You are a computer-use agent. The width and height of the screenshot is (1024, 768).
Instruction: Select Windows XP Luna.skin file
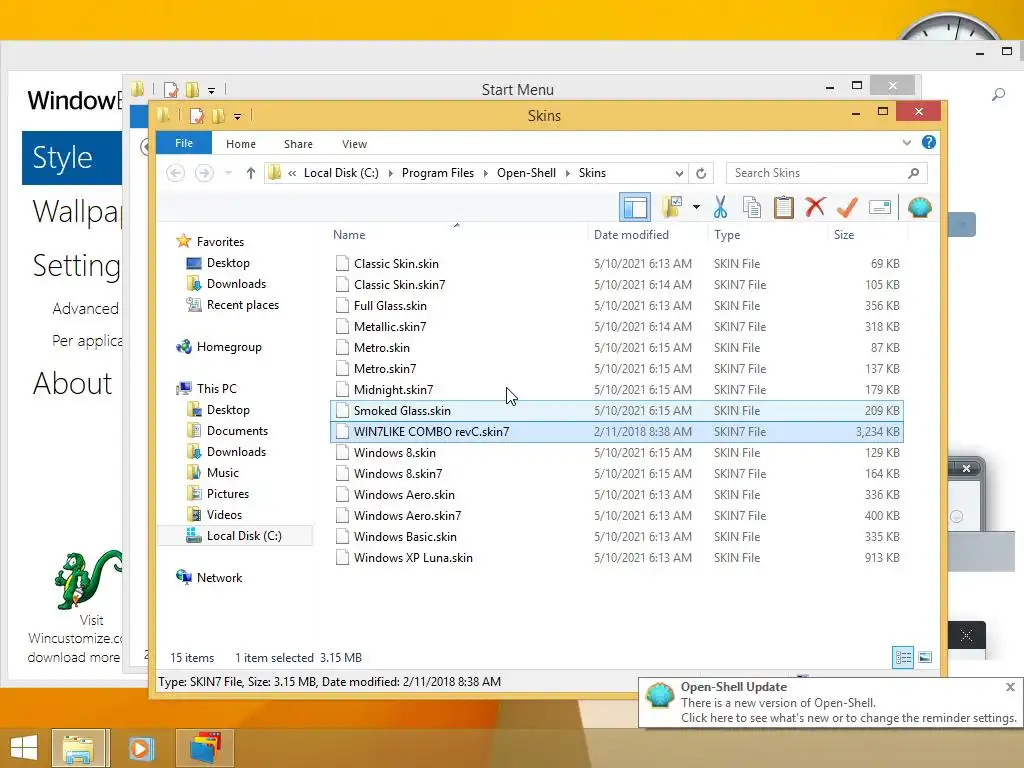[x=616, y=558]
